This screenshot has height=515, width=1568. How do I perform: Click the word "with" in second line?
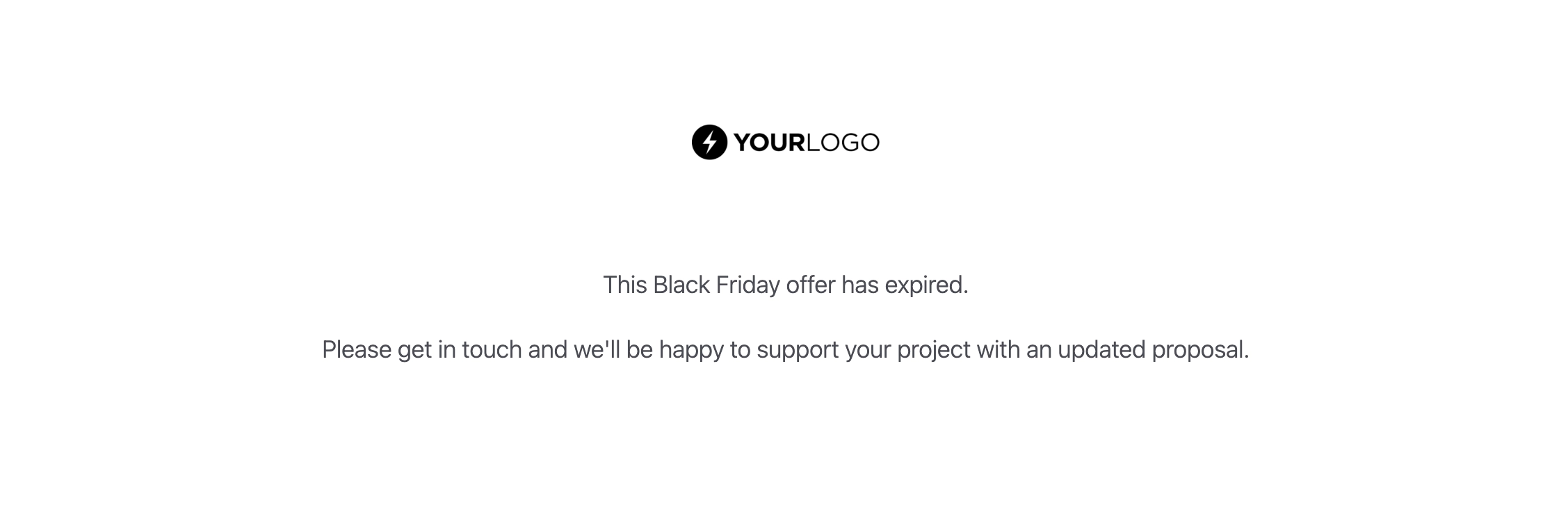click(998, 350)
